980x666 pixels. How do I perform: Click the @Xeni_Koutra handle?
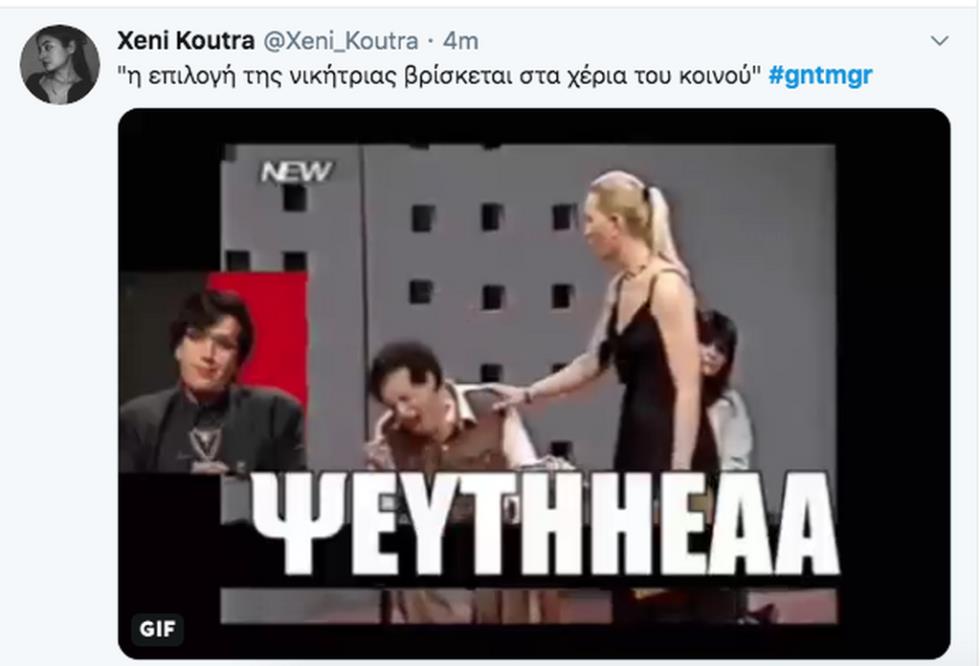point(341,41)
